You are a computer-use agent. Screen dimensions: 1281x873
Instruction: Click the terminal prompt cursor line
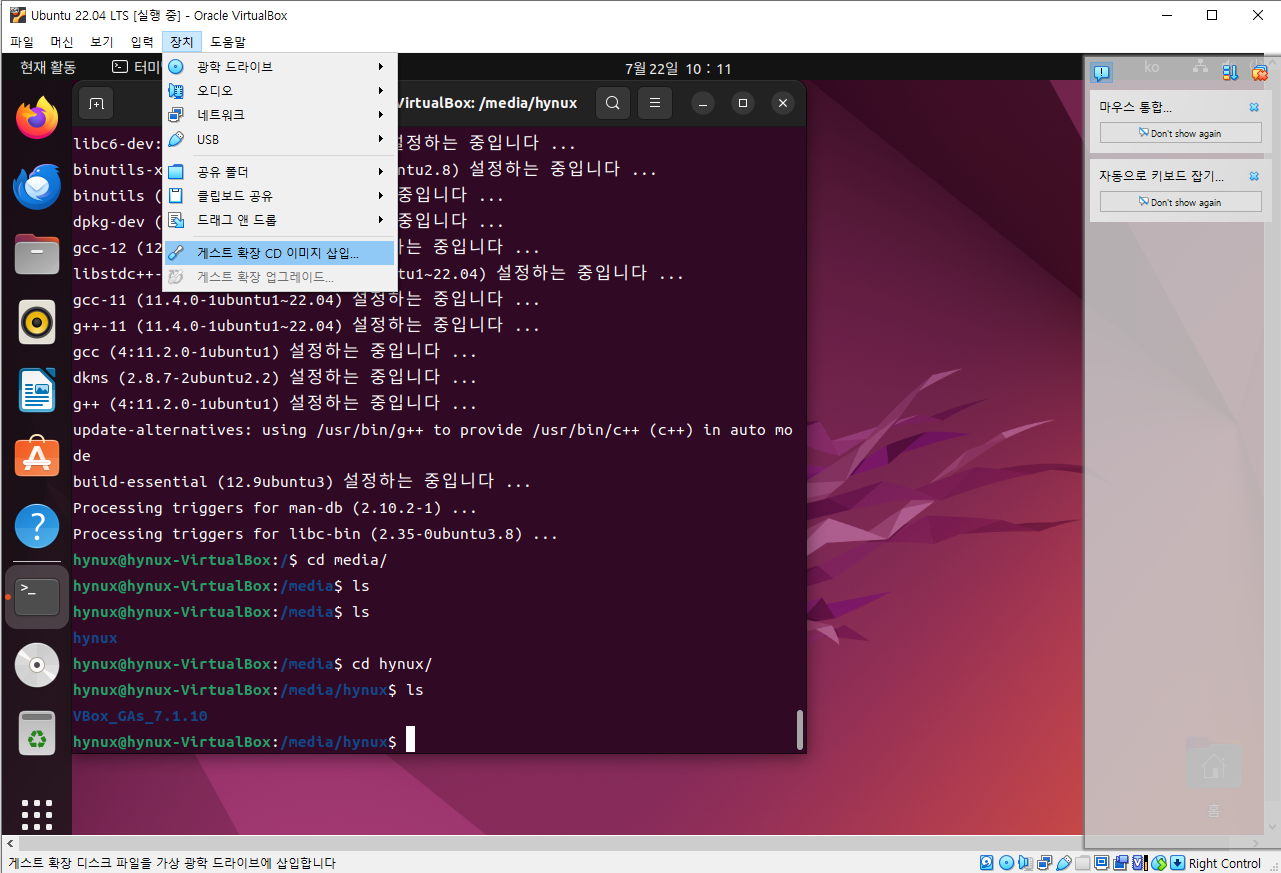pyautogui.click(x=243, y=742)
